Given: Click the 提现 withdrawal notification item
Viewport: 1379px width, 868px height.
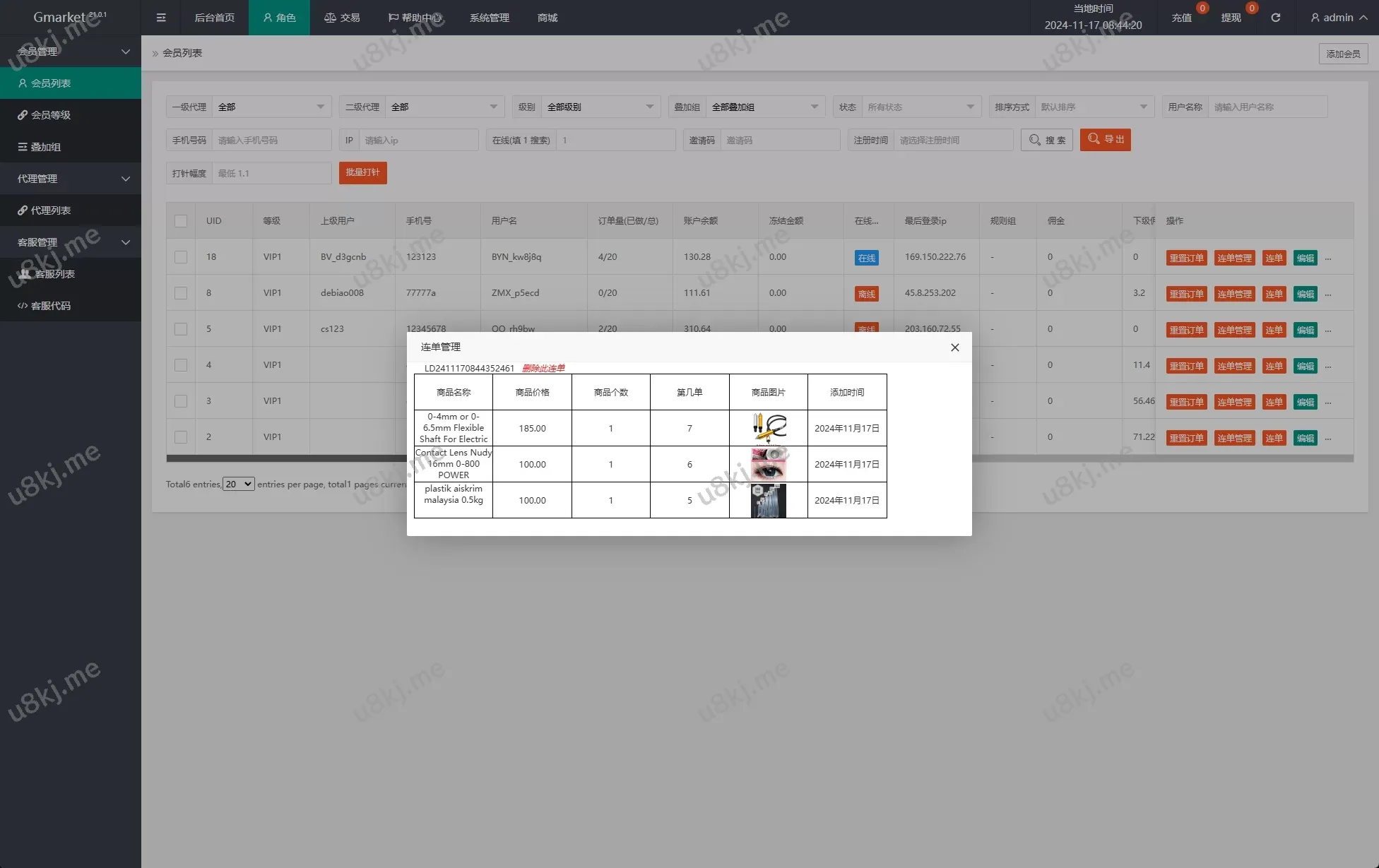Looking at the screenshot, I should click(1231, 18).
